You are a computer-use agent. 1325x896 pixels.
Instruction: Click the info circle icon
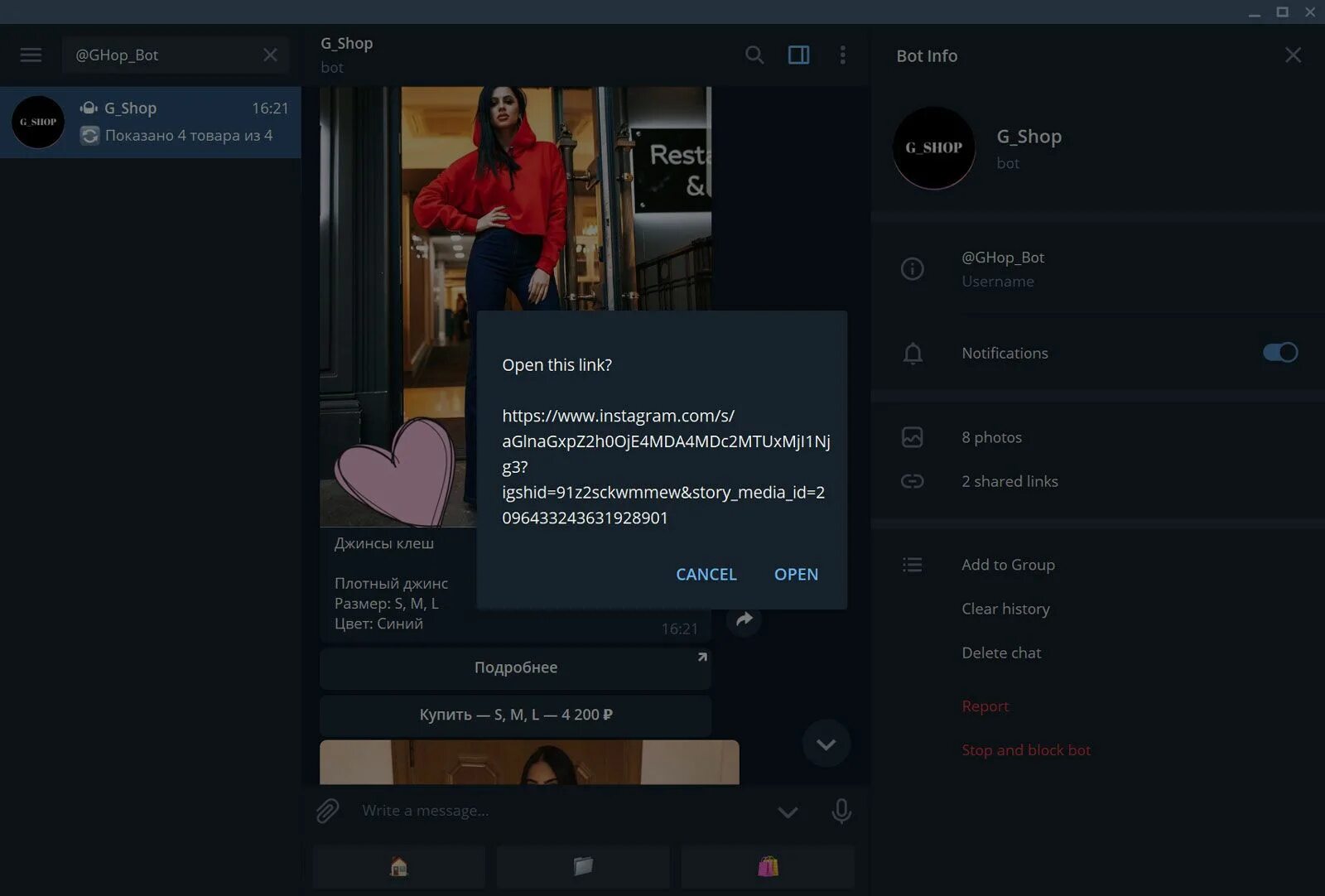pos(912,268)
